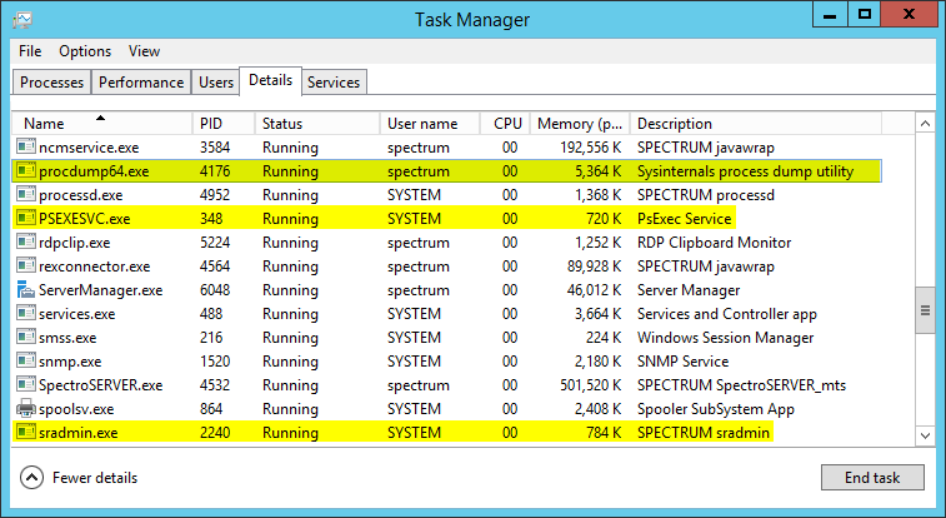The width and height of the screenshot is (946, 518).
Task: Collapse view using Fewer details chevron
Action: [x=32, y=478]
